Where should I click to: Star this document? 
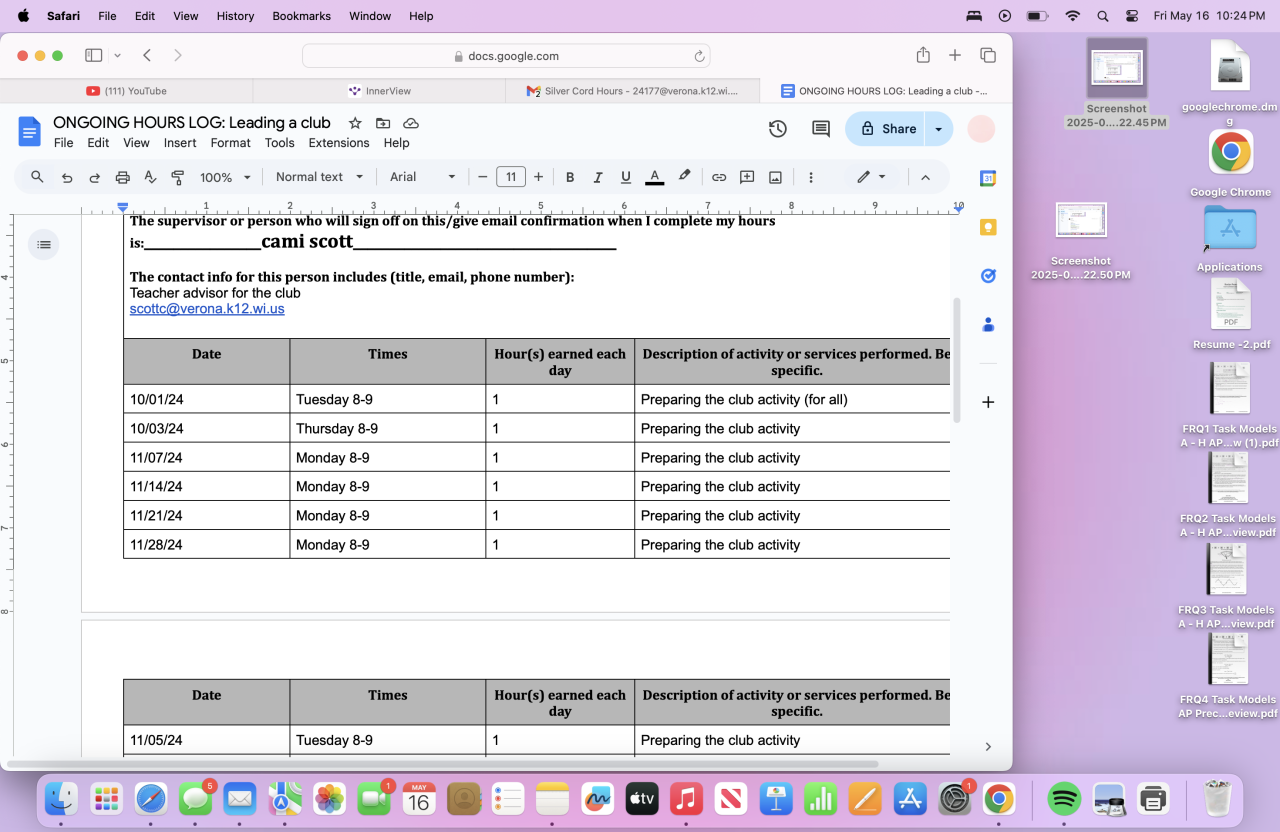point(355,123)
